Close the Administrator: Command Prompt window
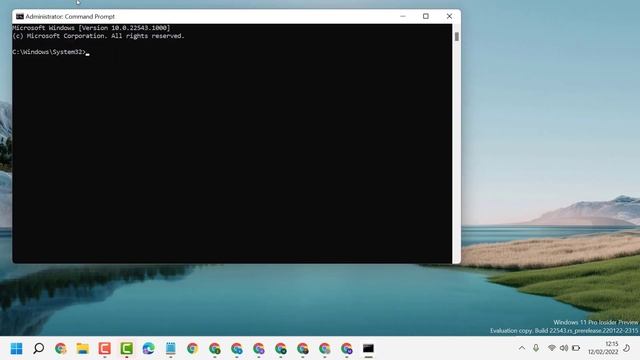Screen dimensions: 640x360 pos(449,16)
